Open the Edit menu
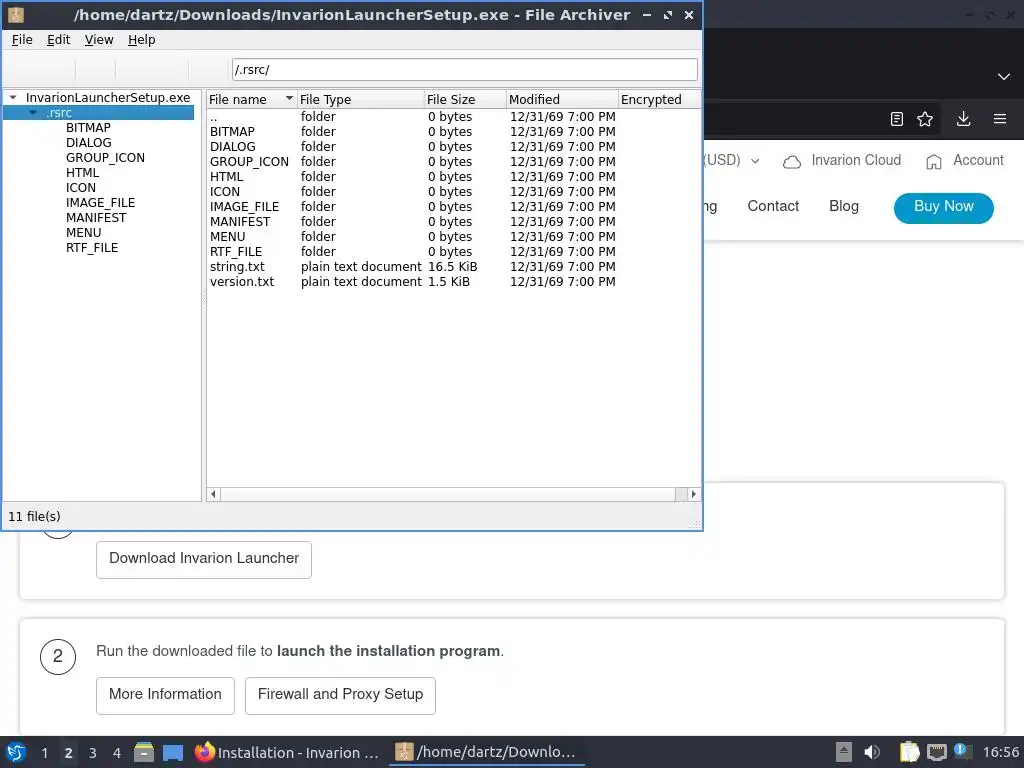 pyautogui.click(x=58, y=40)
